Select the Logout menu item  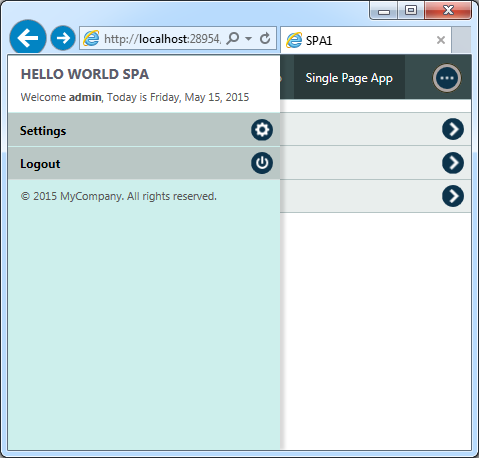click(144, 163)
